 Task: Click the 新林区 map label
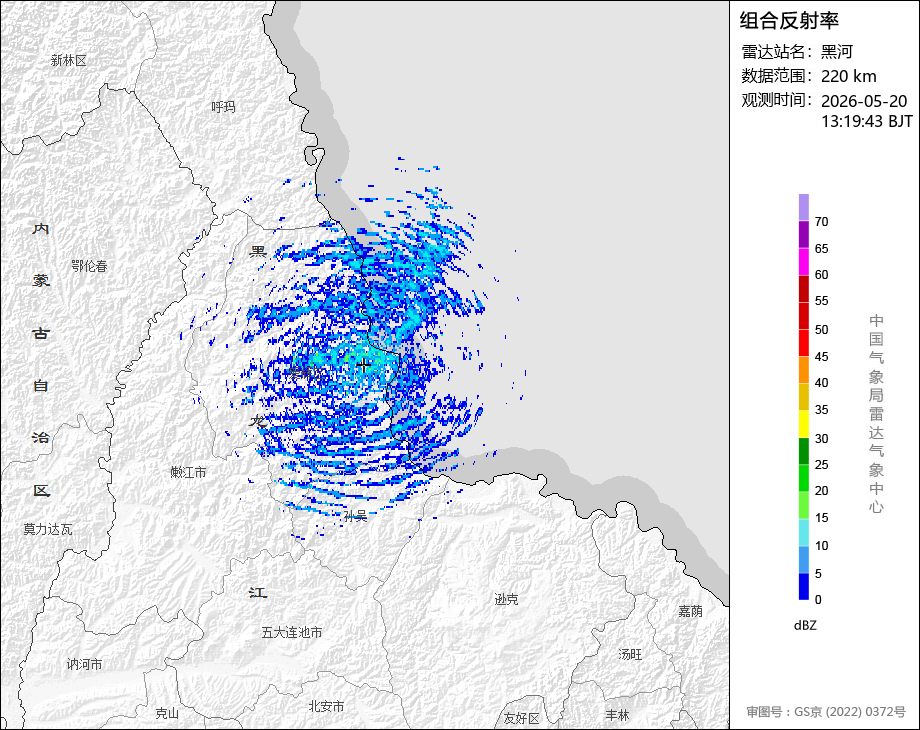[x=69, y=60]
